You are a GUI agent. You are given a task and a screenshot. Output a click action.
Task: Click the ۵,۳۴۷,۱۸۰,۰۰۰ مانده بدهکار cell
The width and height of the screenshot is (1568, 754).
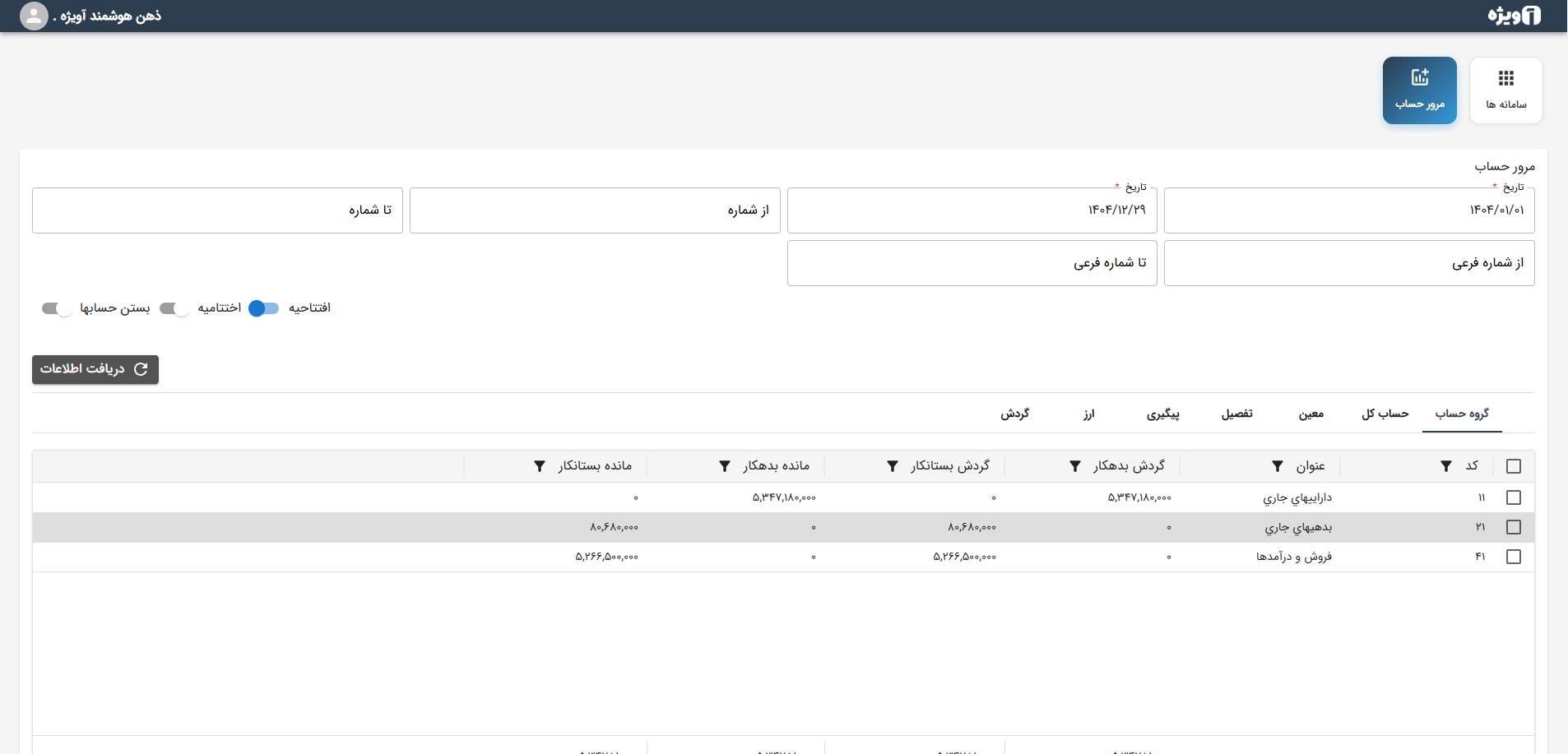784,497
